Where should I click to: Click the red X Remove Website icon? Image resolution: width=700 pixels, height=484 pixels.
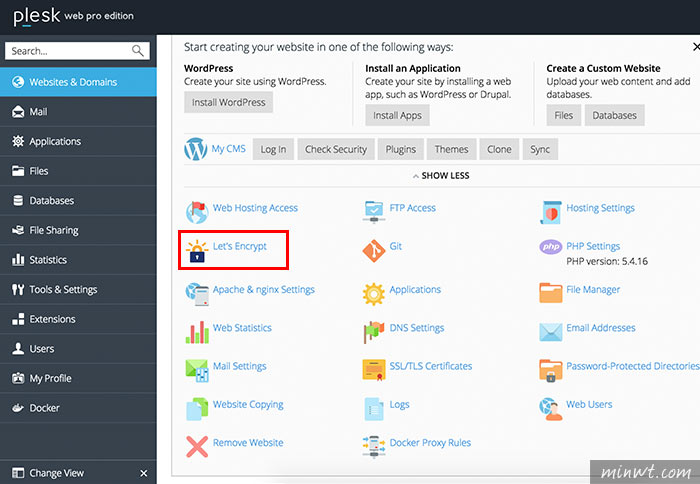[197, 447]
